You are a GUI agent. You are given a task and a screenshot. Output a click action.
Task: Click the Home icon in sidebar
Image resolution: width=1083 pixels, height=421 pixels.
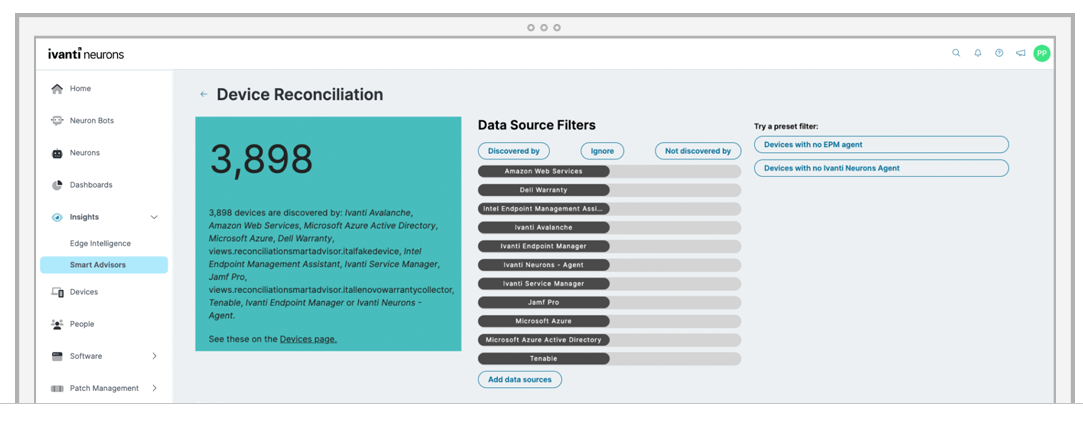coord(57,89)
